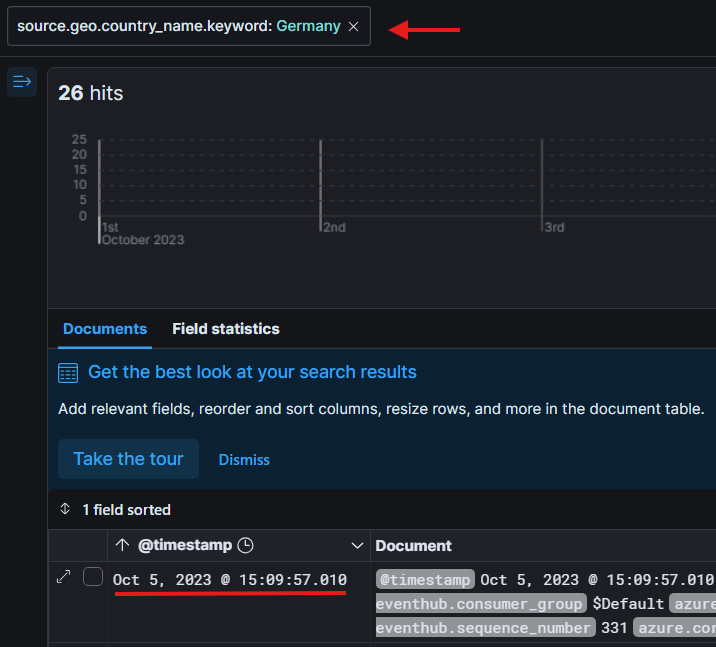The height and width of the screenshot is (647, 716).
Task: Open the @timestamp column options chevron
Action: 356,546
